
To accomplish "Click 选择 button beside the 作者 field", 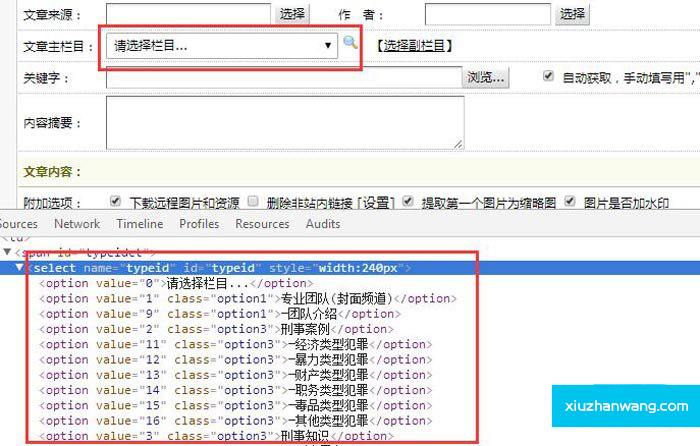I will [572, 14].
